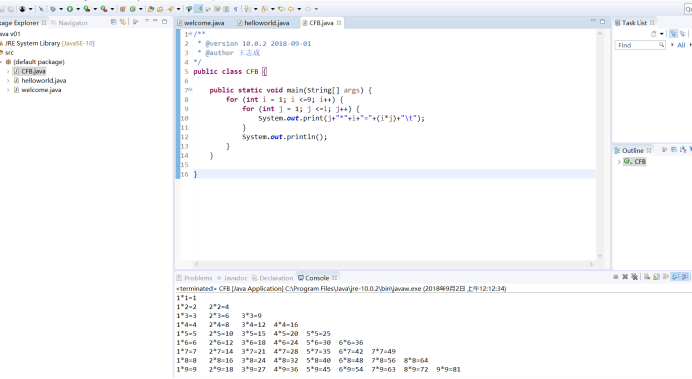Screen dimensions: 692x379
Task: Click the Coverage run icon in toolbar
Action: (87, 9)
